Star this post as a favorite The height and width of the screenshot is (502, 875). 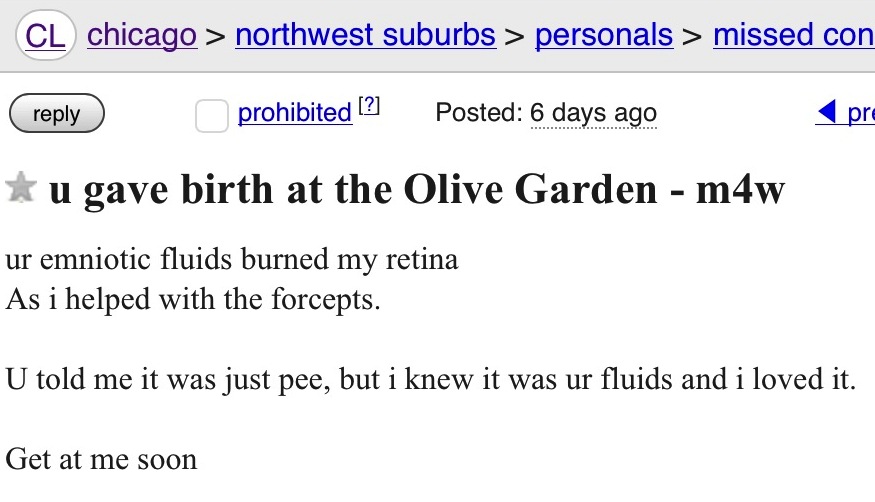[x=21, y=187]
